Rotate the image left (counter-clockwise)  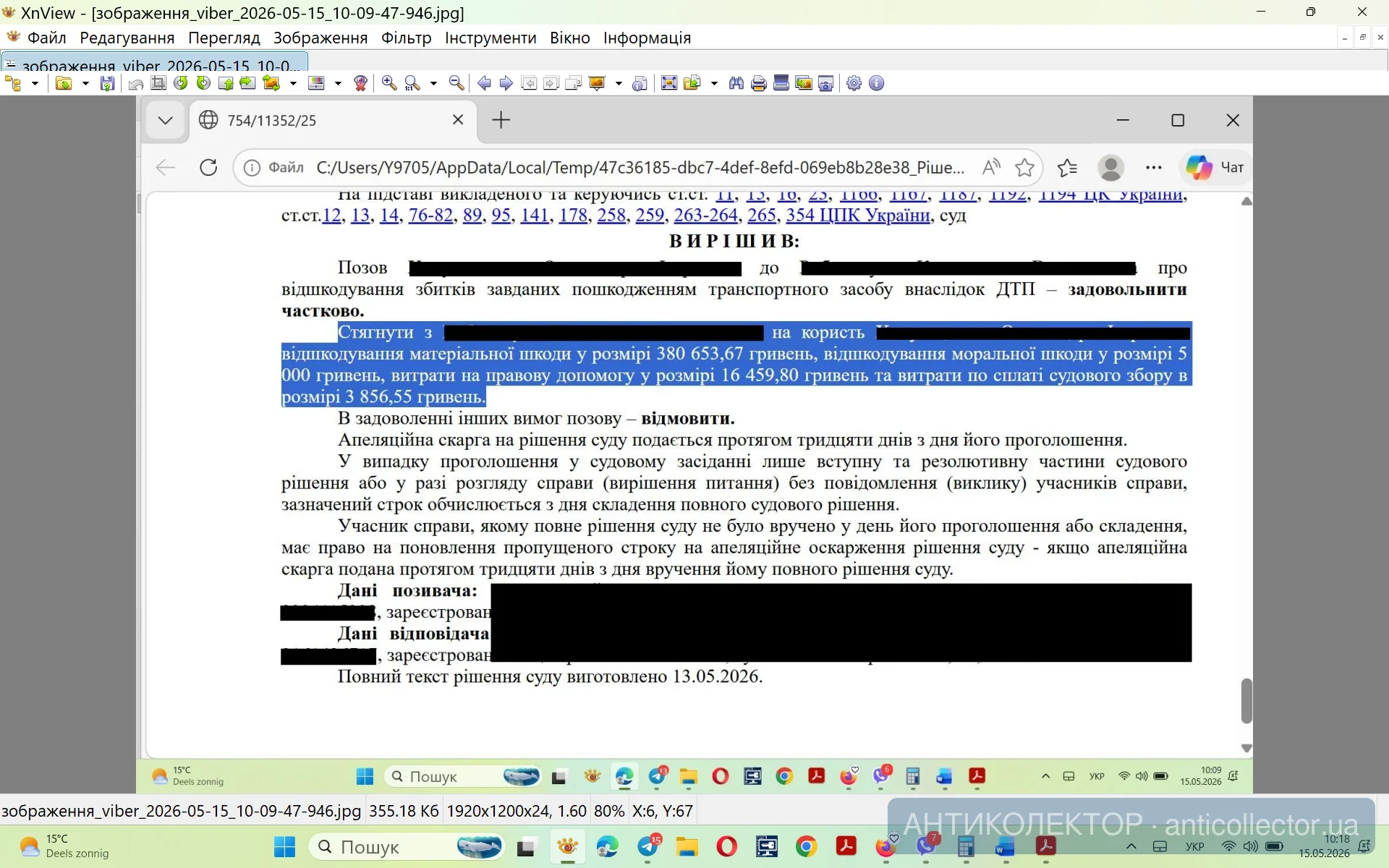tap(181, 83)
